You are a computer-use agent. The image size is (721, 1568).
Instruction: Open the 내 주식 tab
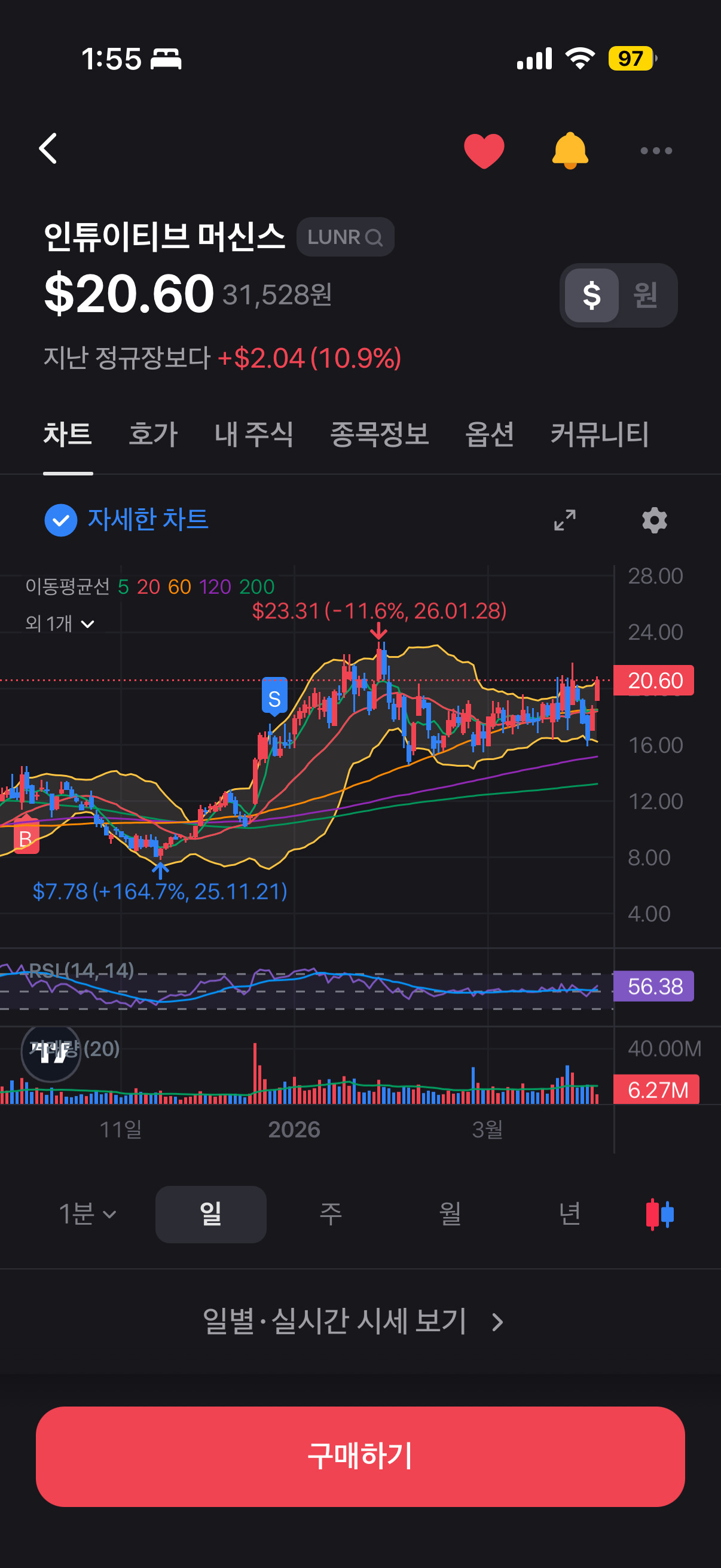[x=253, y=434]
